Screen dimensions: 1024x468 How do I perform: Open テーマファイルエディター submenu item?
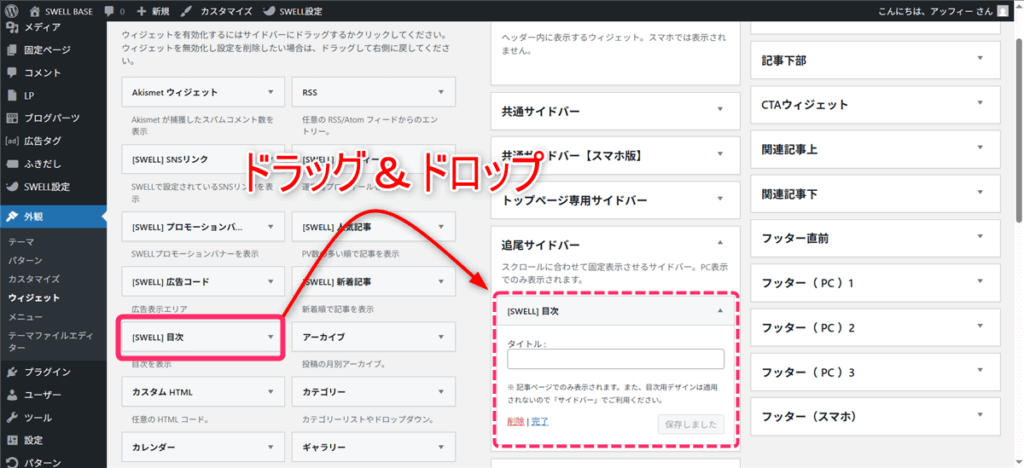pyautogui.click(x=52, y=341)
